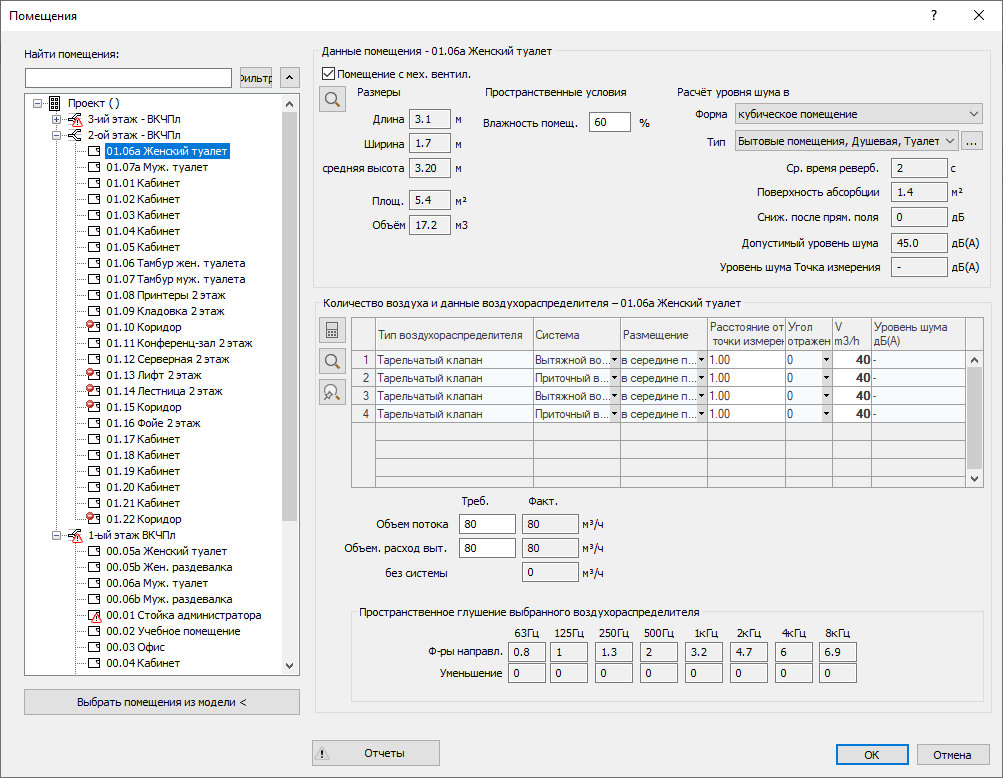Click floor icon of 2-ой этаж - ВКЧПл
This screenshot has height=778, width=1003.
(75, 135)
